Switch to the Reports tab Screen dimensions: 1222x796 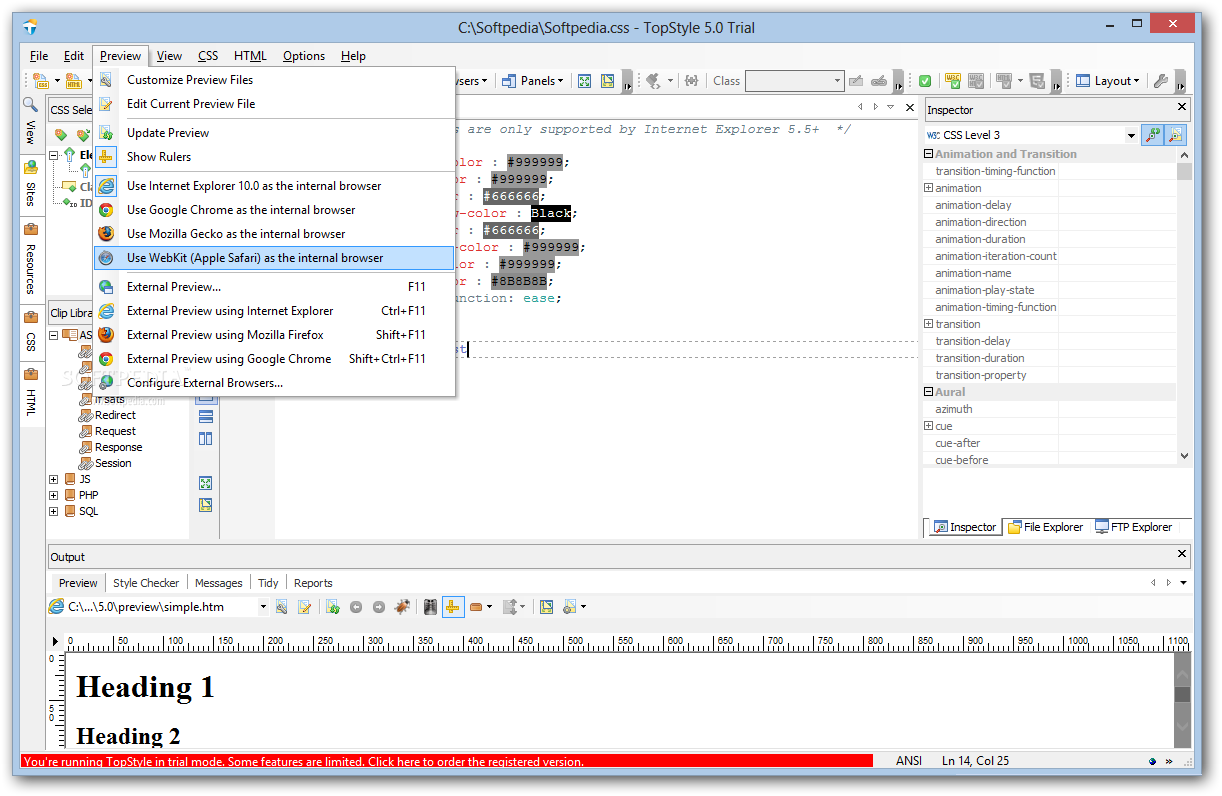pyautogui.click(x=313, y=583)
